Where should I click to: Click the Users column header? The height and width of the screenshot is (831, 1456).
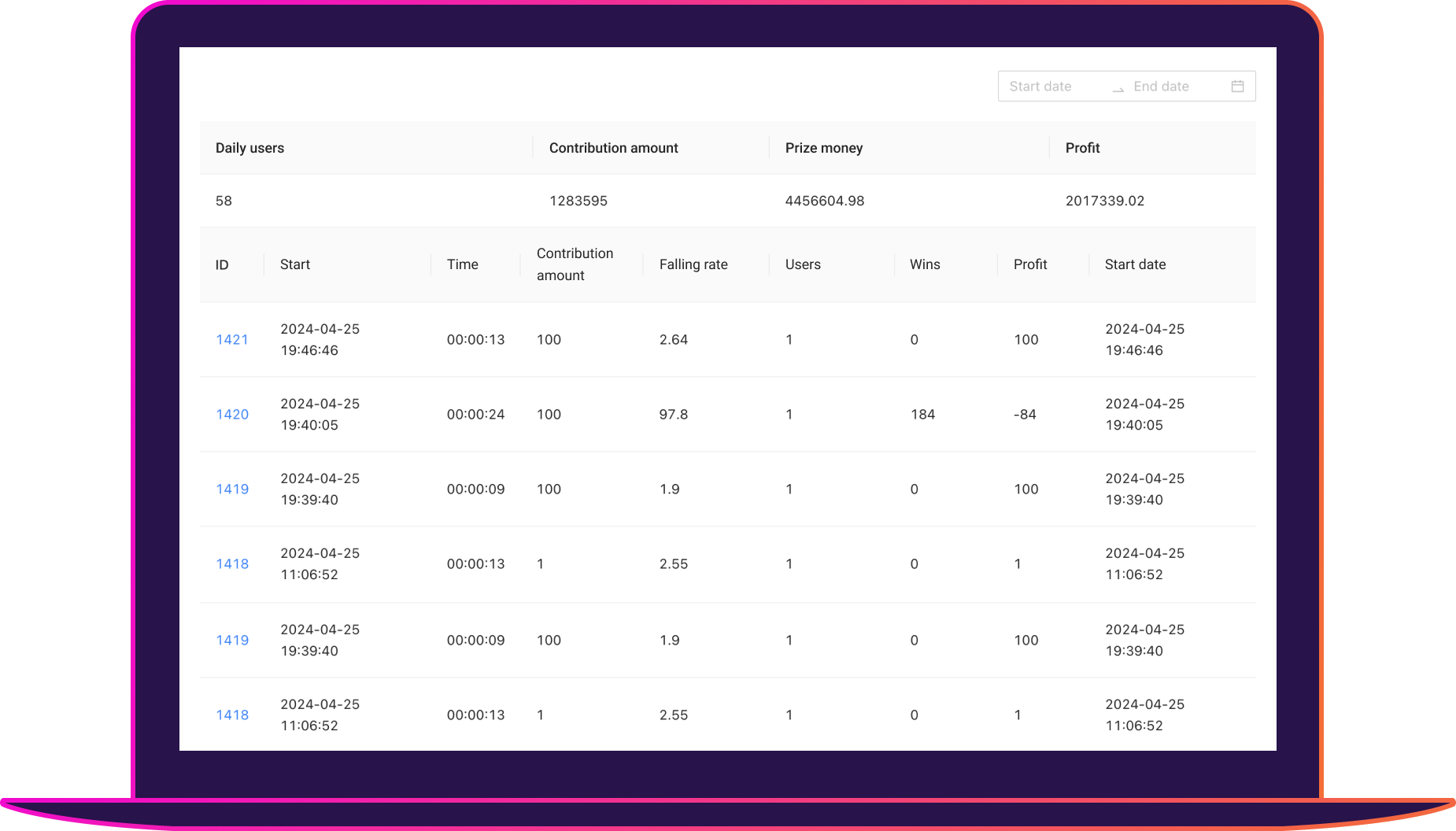click(803, 264)
